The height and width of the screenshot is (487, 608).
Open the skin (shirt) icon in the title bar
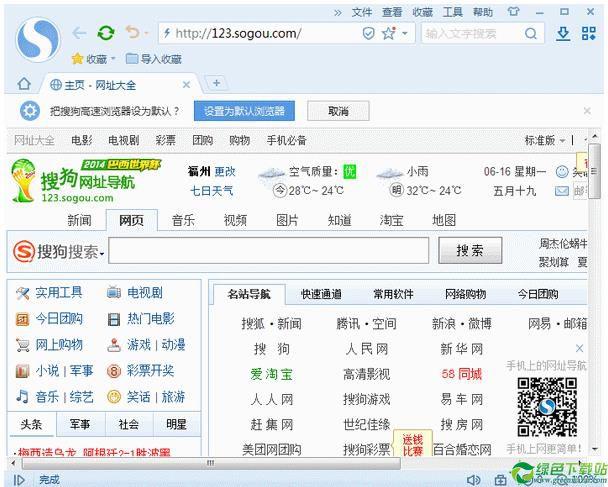(514, 12)
